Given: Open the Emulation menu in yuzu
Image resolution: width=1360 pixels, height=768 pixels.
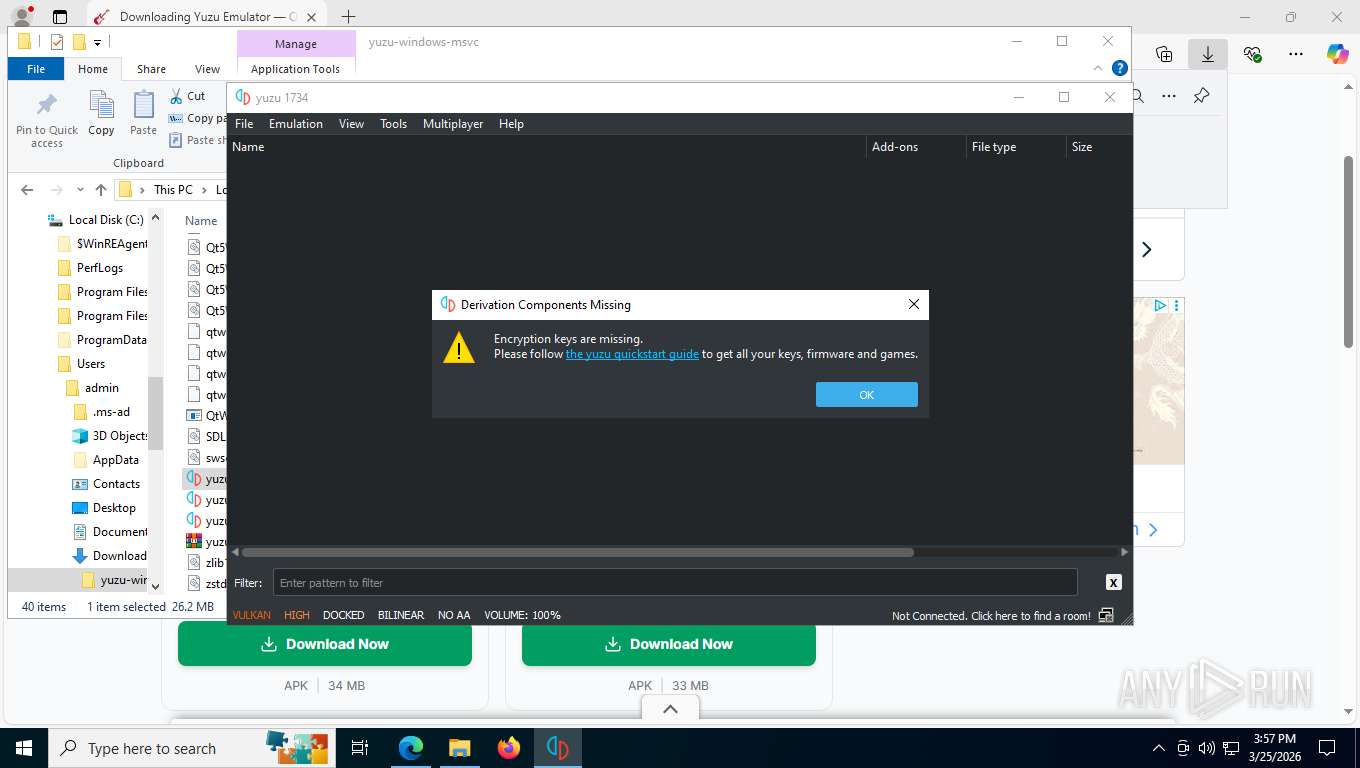Looking at the screenshot, I should [x=296, y=124].
